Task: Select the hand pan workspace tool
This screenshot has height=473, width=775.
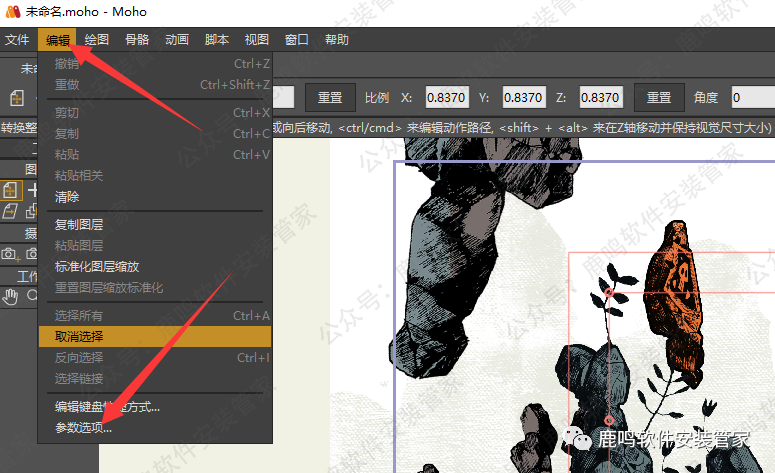Action: pyautogui.click(x=10, y=295)
